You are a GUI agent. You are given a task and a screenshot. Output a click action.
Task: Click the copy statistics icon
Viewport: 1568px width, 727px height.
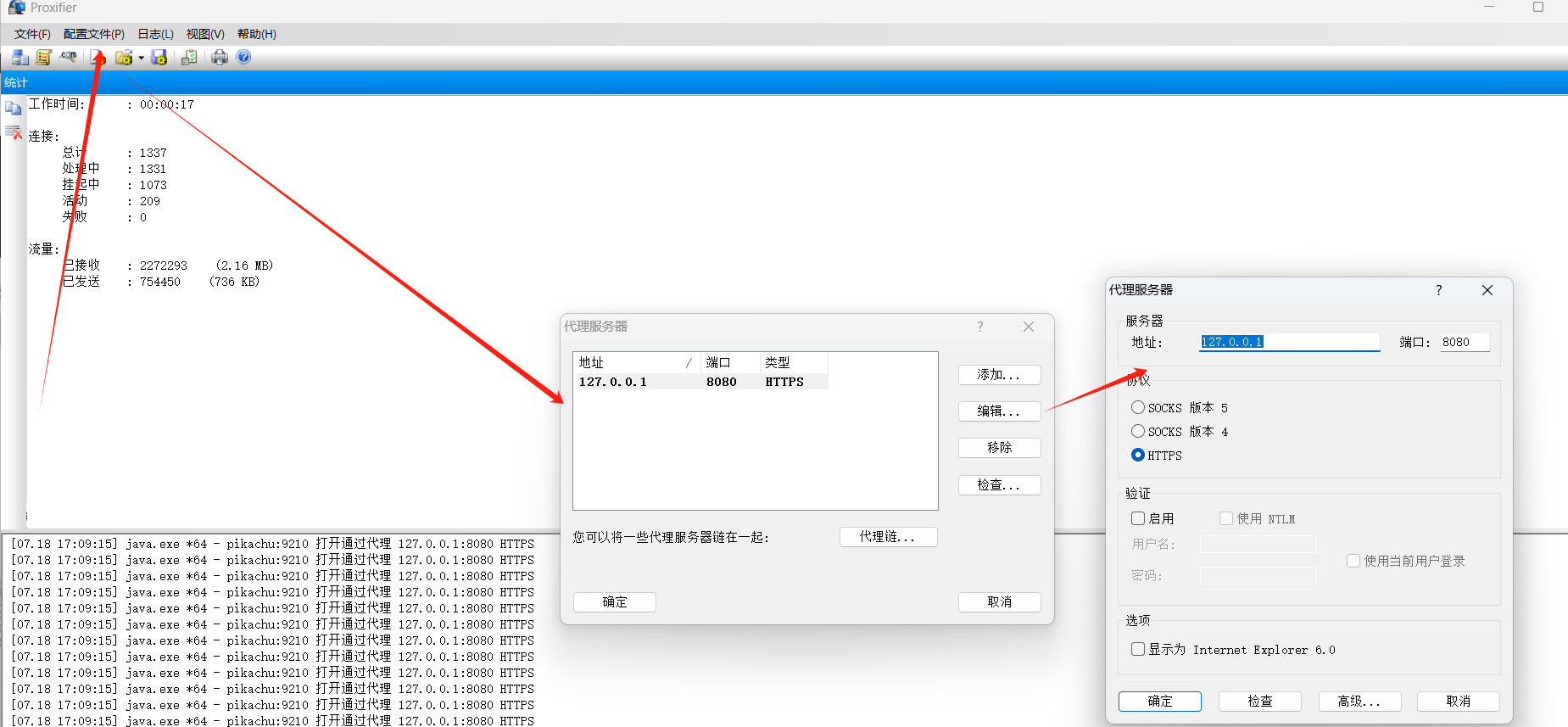click(13, 109)
